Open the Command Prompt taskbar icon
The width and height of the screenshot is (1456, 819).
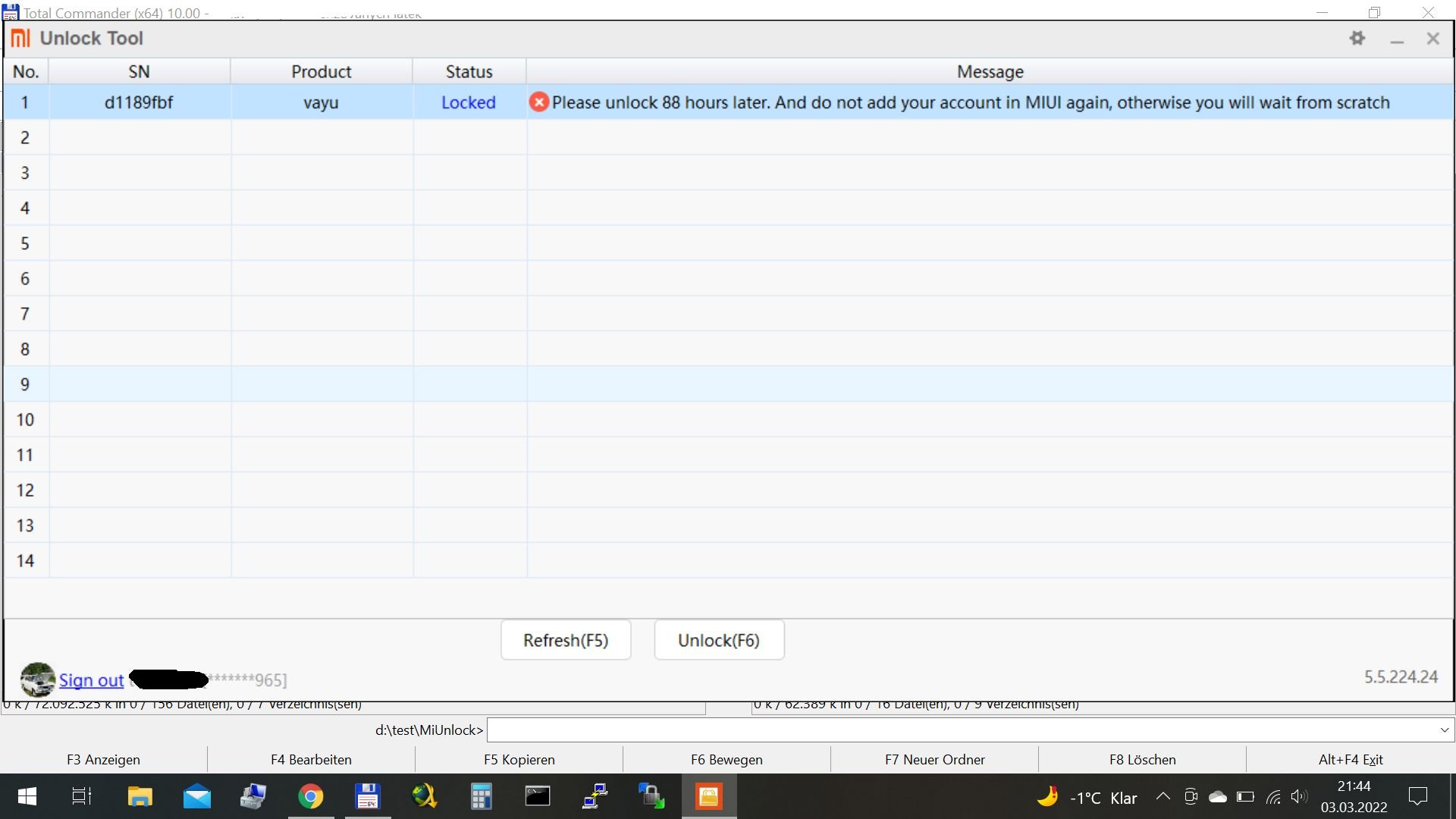pos(538,796)
